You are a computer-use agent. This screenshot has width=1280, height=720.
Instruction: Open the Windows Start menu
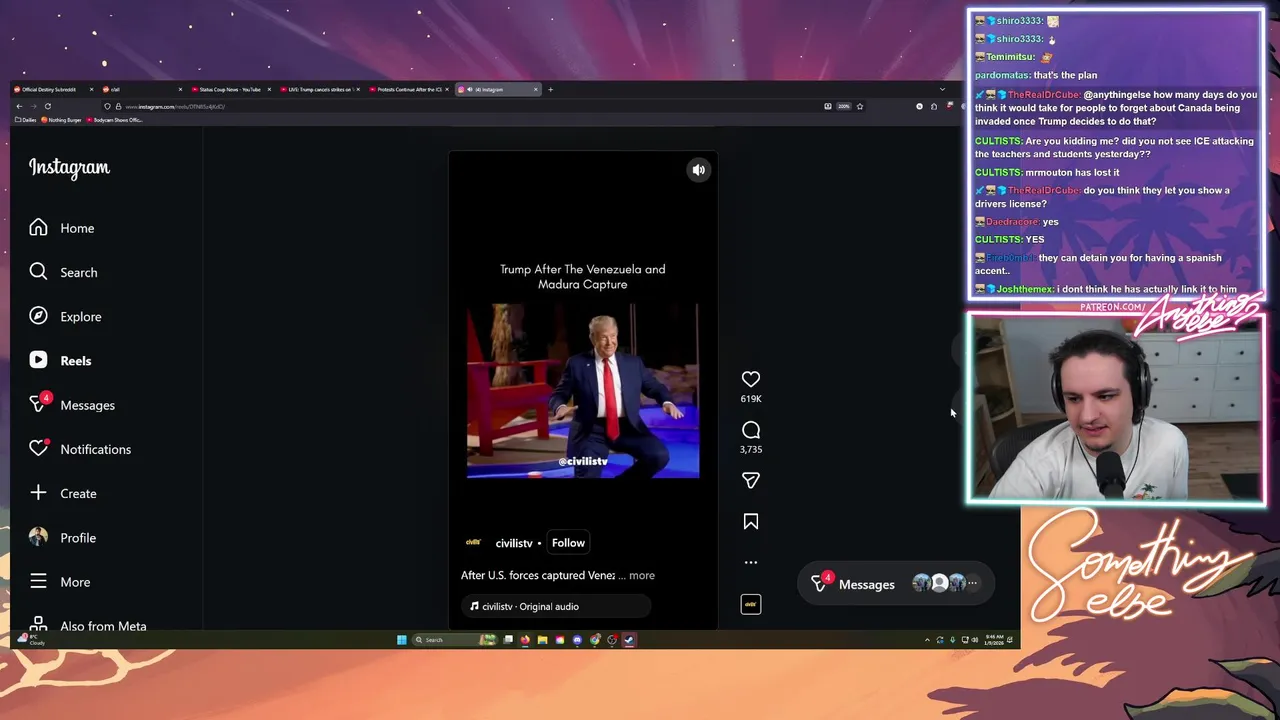tap(402, 640)
